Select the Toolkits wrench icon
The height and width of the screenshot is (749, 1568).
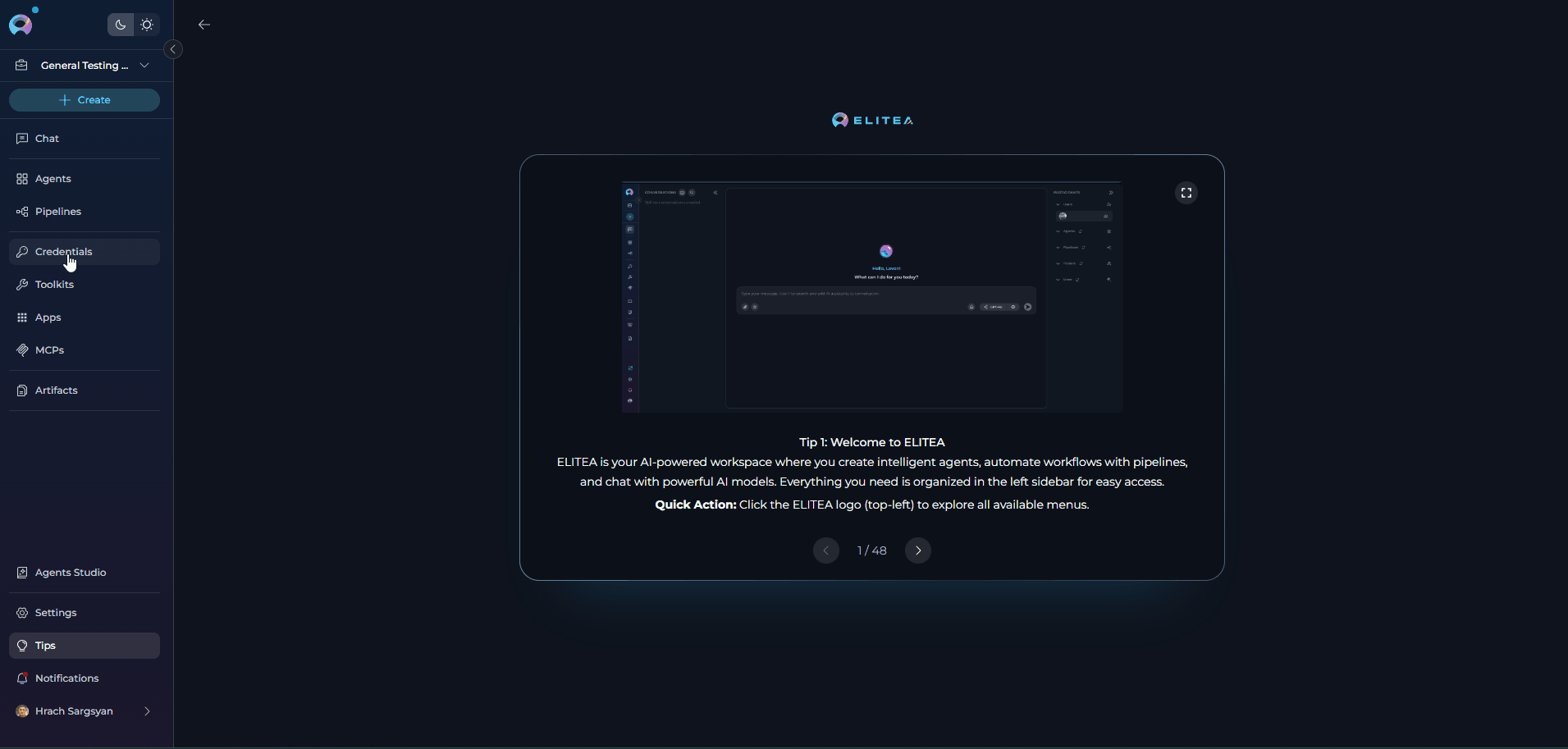pos(22,285)
